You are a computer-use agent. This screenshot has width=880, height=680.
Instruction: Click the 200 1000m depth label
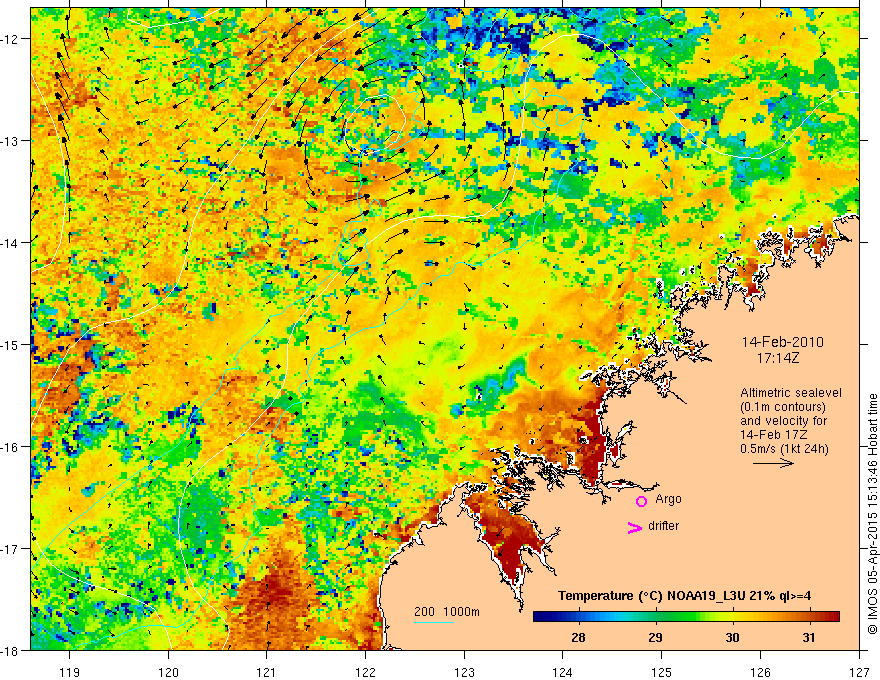pyautogui.click(x=447, y=612)
